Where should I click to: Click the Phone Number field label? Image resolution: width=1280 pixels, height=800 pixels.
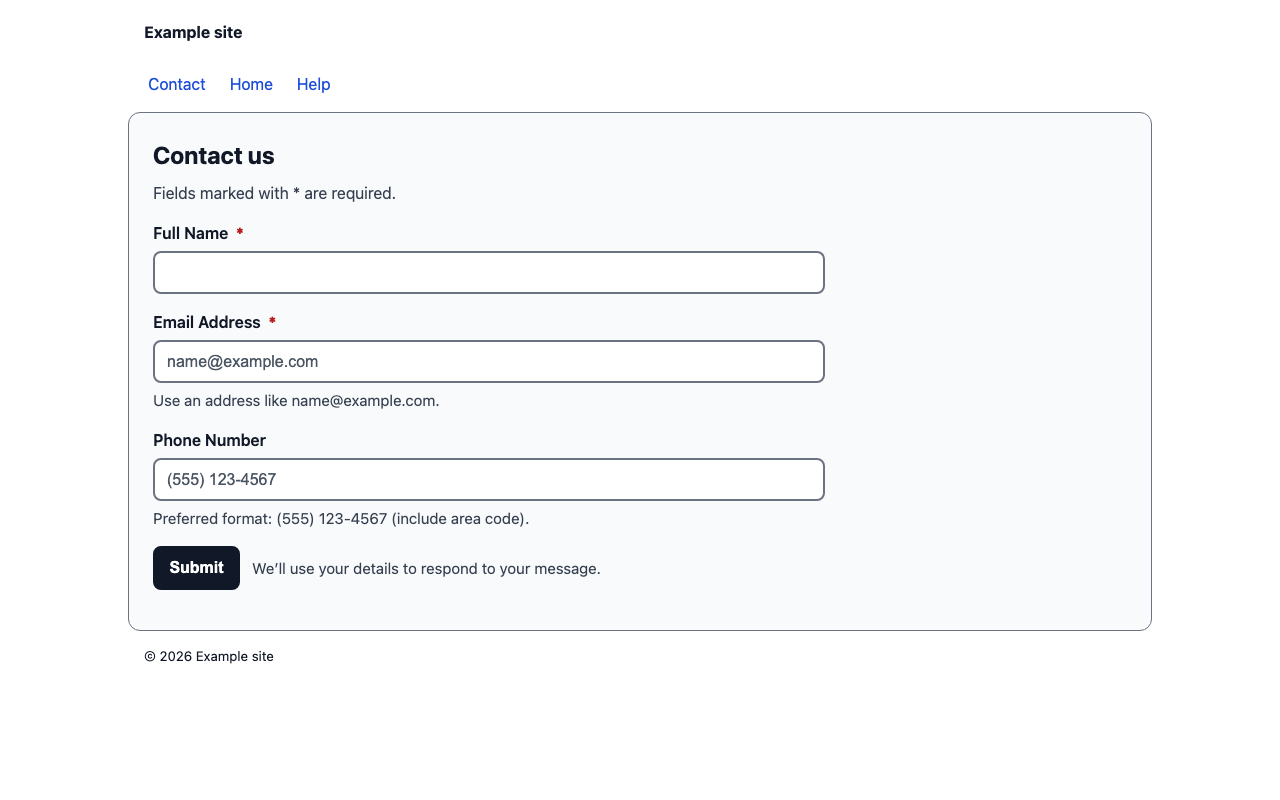point(209,440)
